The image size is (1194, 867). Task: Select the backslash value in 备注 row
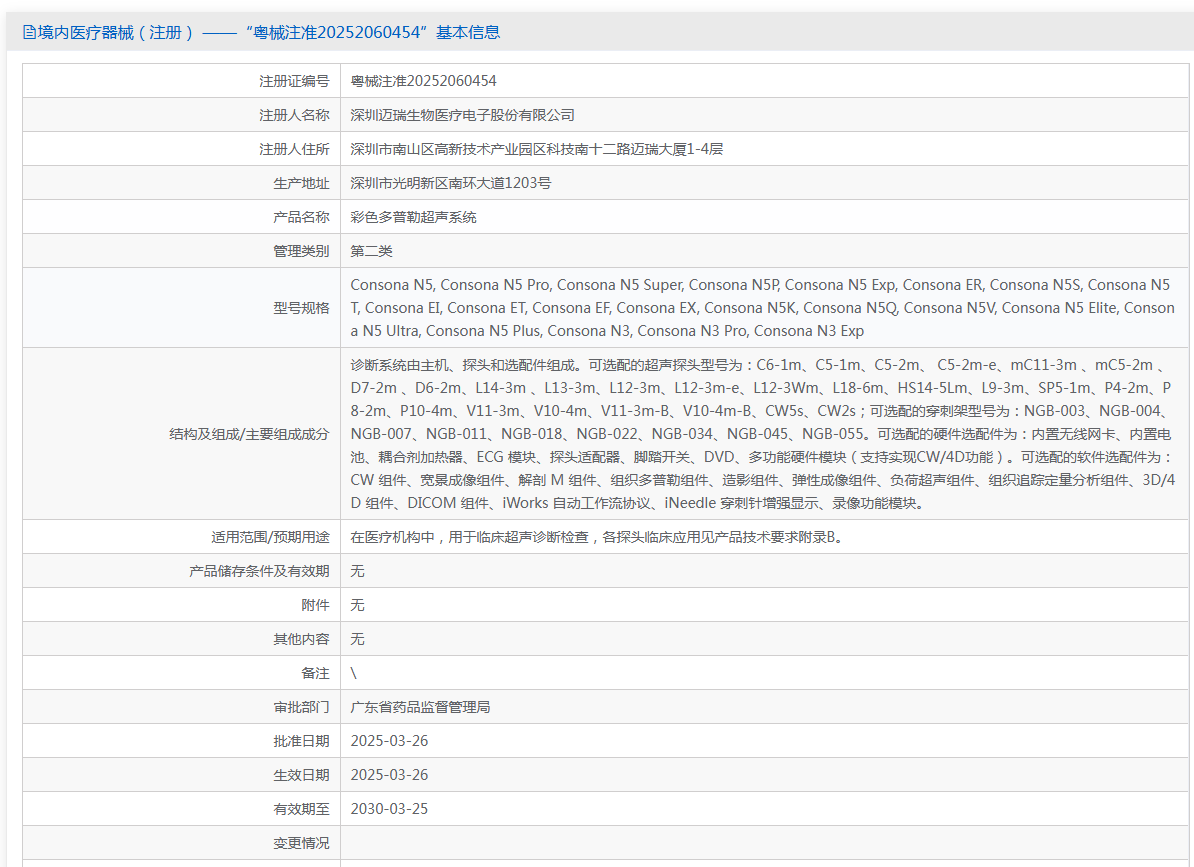[353, 673]
